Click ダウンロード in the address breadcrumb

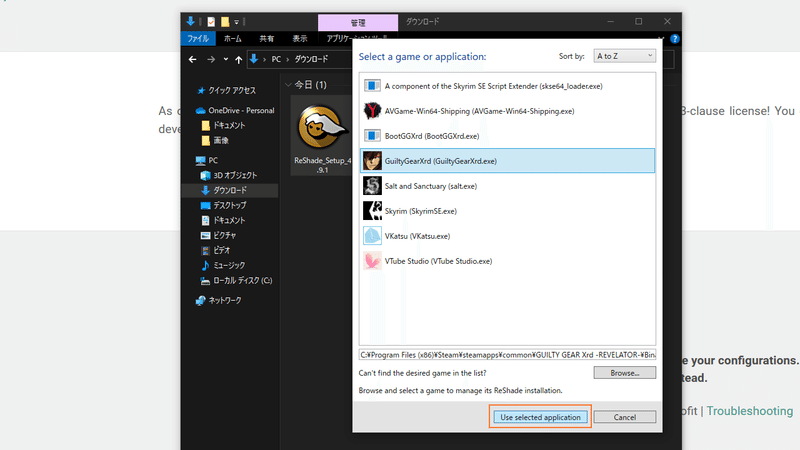311,59
